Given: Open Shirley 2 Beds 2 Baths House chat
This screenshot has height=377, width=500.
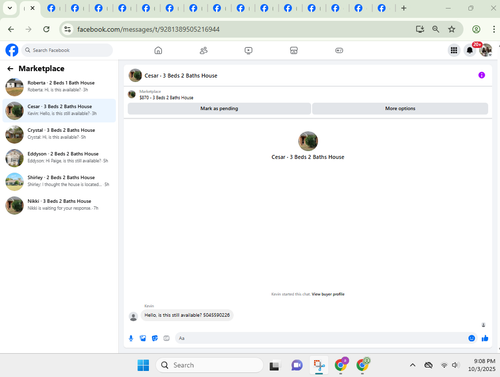Looking at the screenshot, I should pos(59,181).
